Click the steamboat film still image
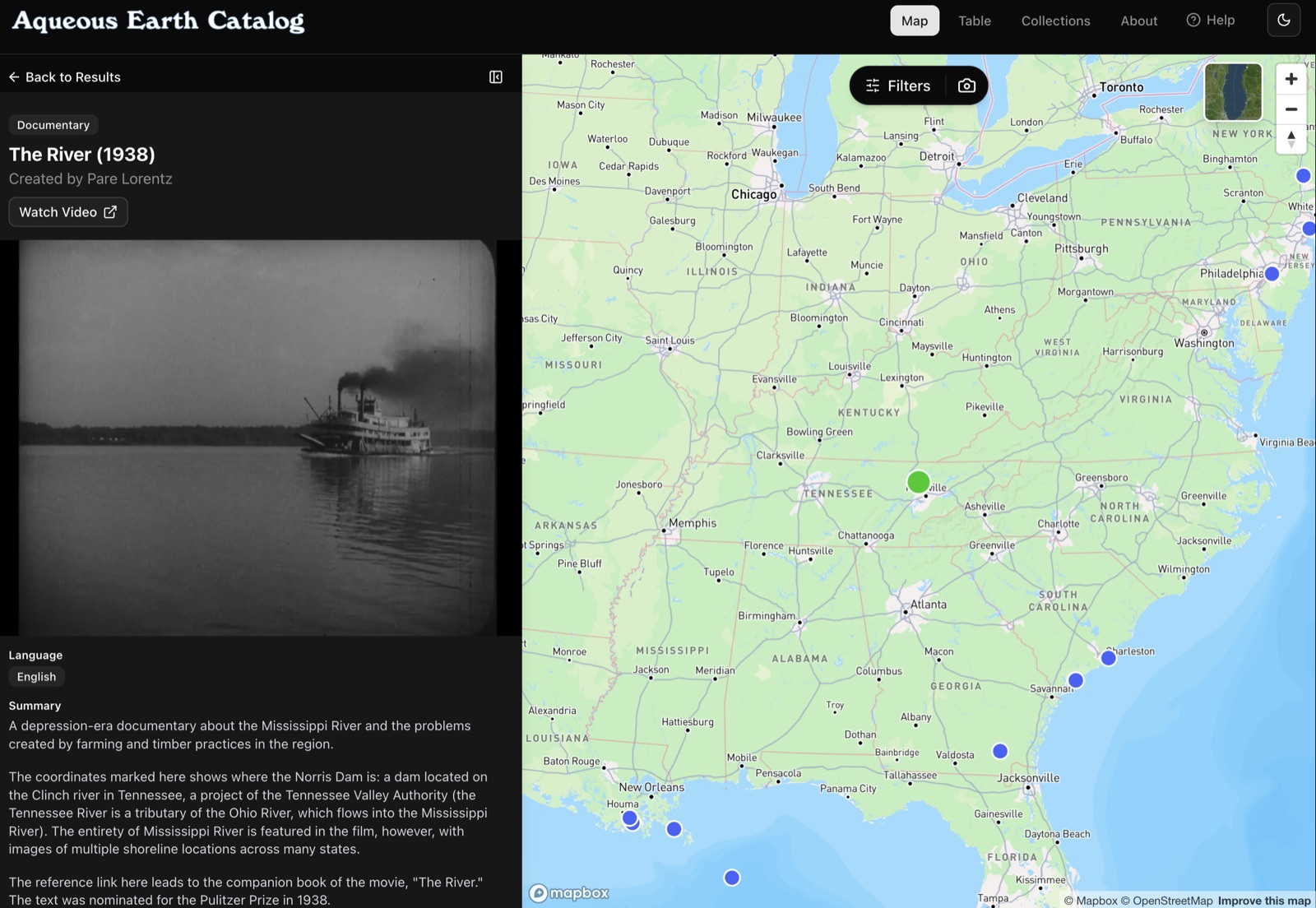The image size is (1316, 908). tap(257, 438)
